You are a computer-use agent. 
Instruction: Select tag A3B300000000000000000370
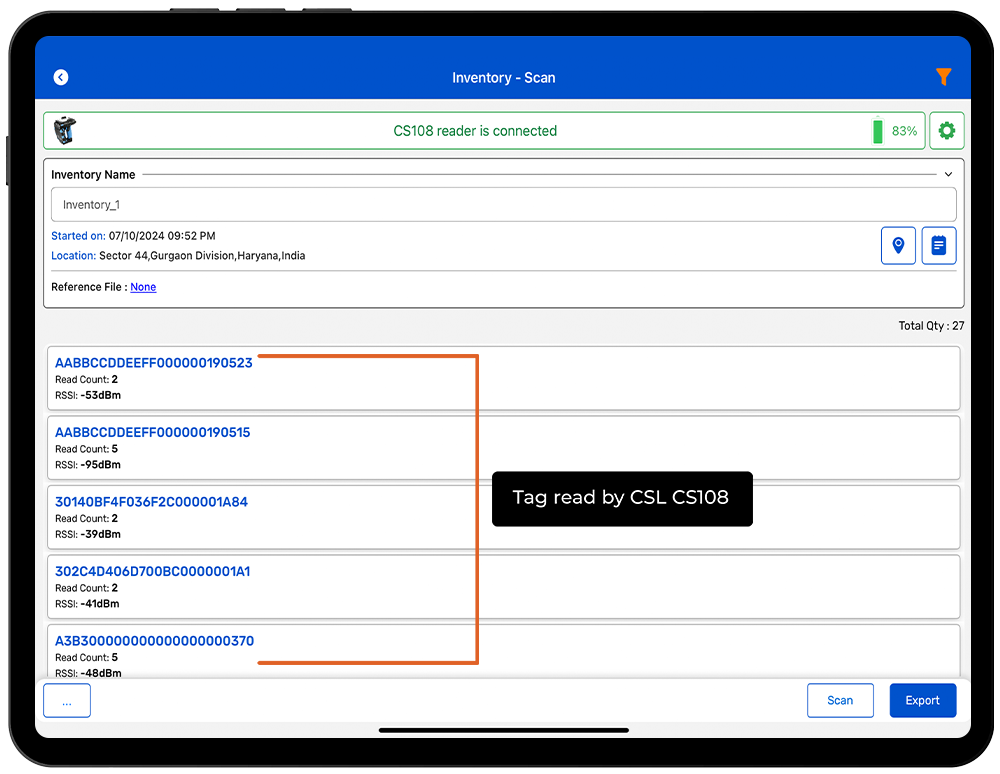point(154,641)
